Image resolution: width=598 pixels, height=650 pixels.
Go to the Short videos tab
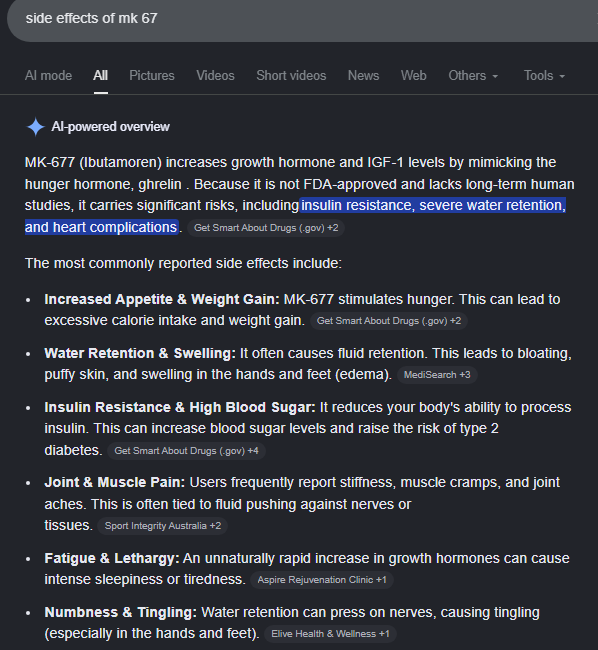coord(291,76)
